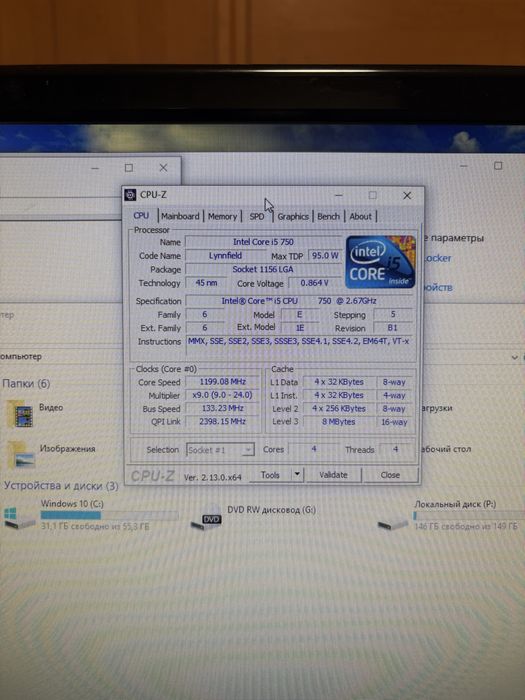Open the Bench tab
The height and width of the screenshot is (700, 525).
pyautogui.click(x=329, y=216)
